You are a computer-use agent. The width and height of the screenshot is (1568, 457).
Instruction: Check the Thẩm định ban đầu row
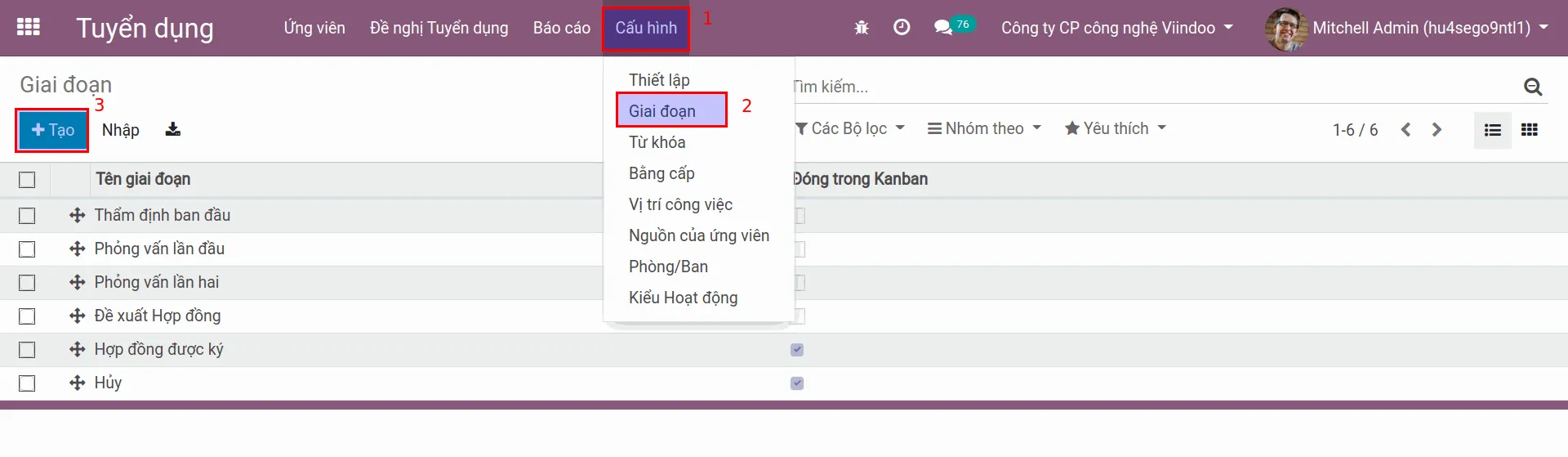pyautogui.click(x=27, y=215)
